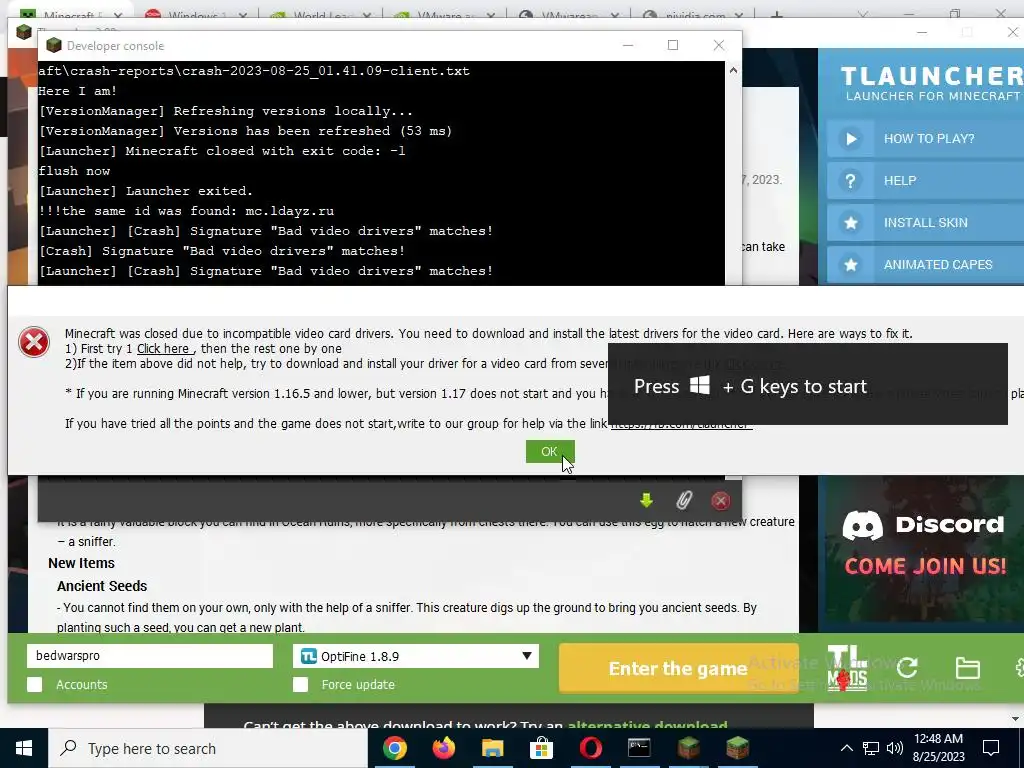Toggle the Accounts checkbox

pyautogui.click(x=35, y=684)
